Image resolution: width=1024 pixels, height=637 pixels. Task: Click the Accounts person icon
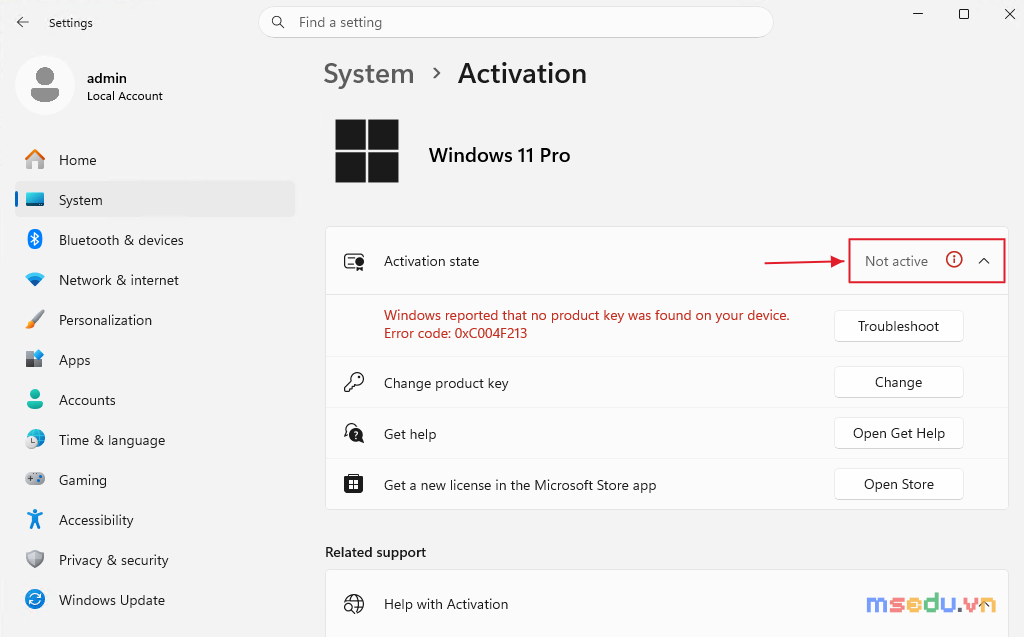35,399
